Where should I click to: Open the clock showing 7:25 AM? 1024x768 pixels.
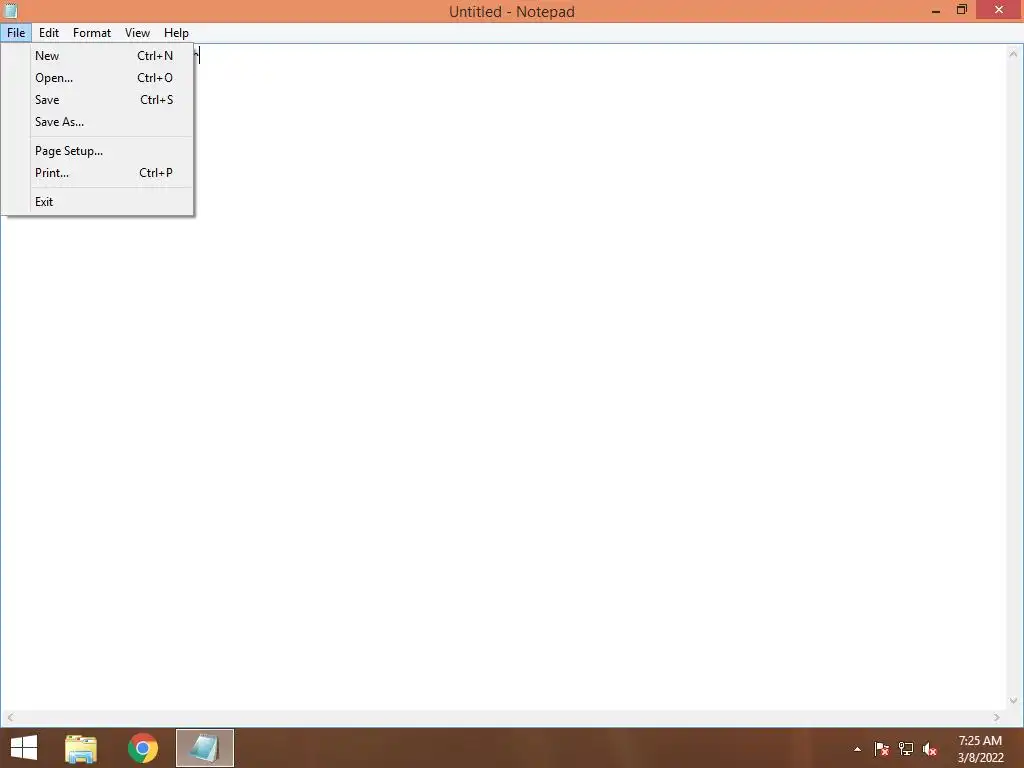[x=980, y=749]
